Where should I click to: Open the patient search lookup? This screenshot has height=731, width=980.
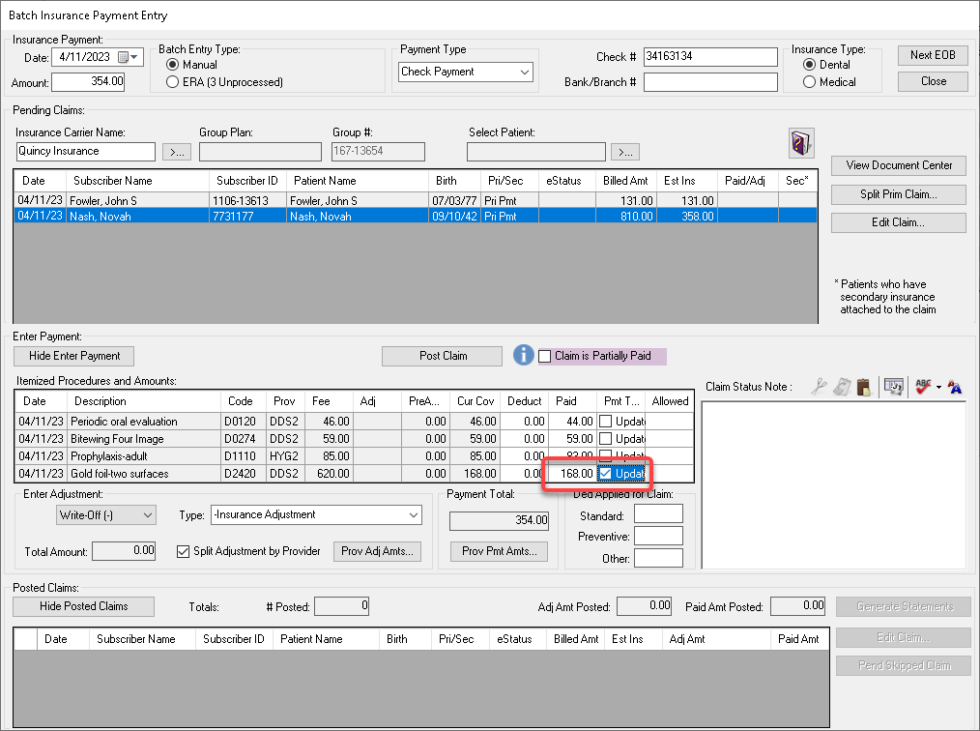[626, 151]
